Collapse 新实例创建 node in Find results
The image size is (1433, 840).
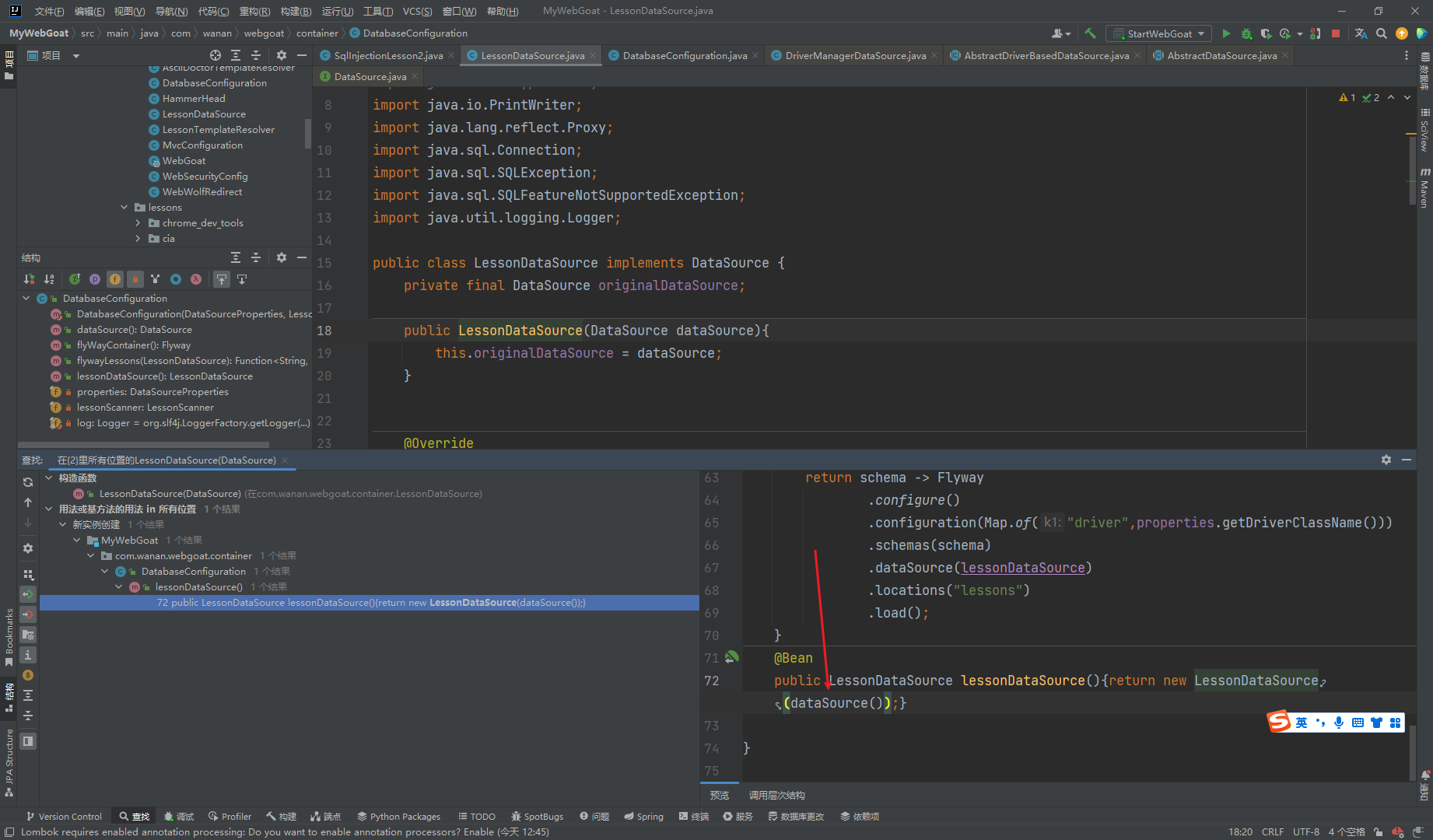[x=63, y=525]
